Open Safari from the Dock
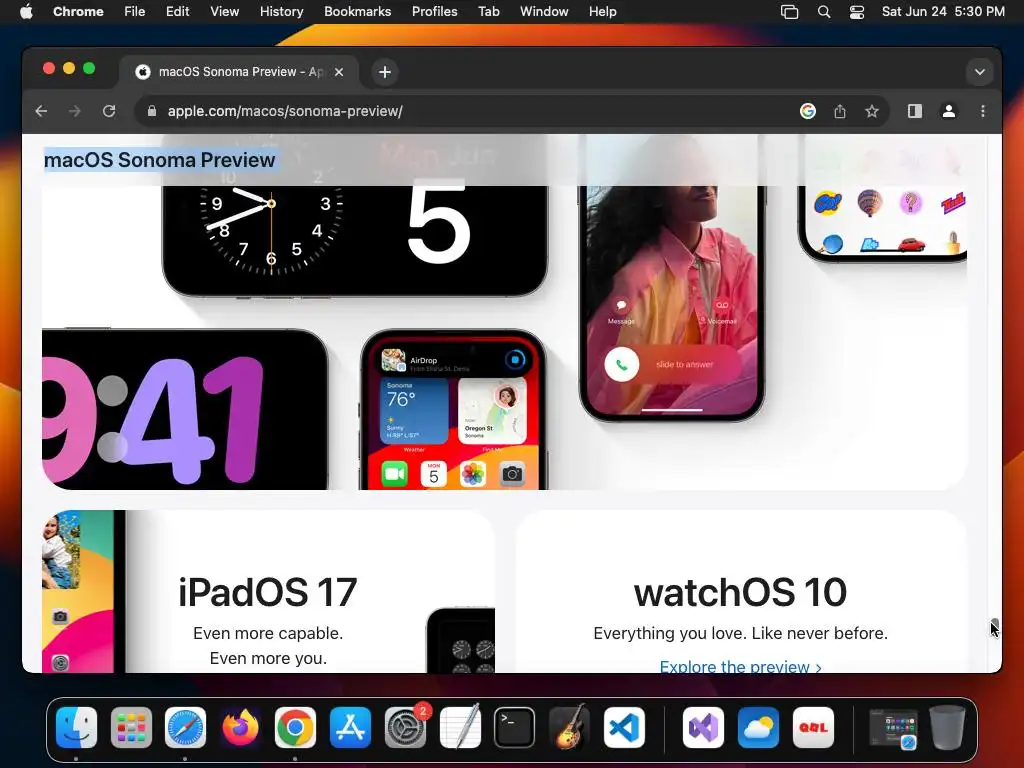 pos(185,728)
